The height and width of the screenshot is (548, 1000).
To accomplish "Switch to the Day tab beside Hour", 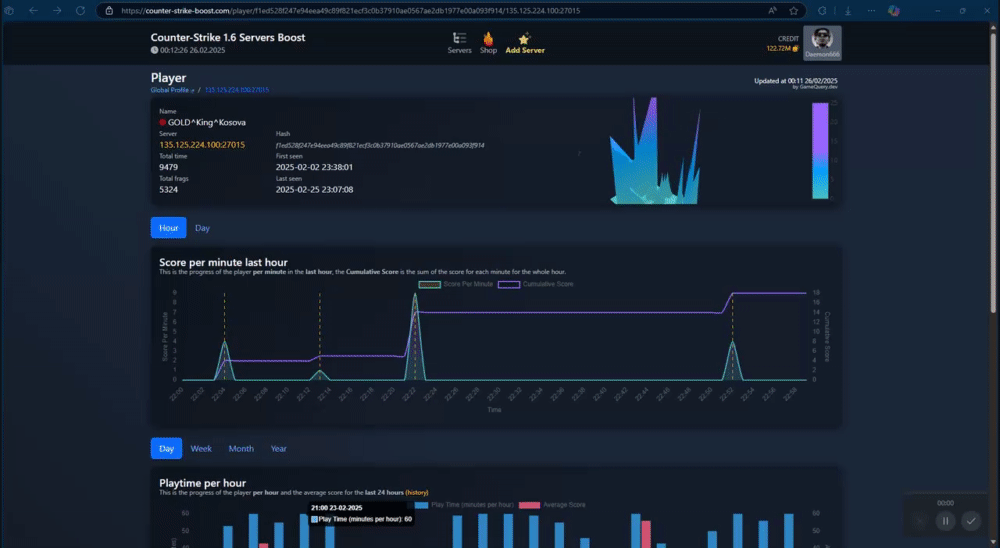I will point(202,228).
